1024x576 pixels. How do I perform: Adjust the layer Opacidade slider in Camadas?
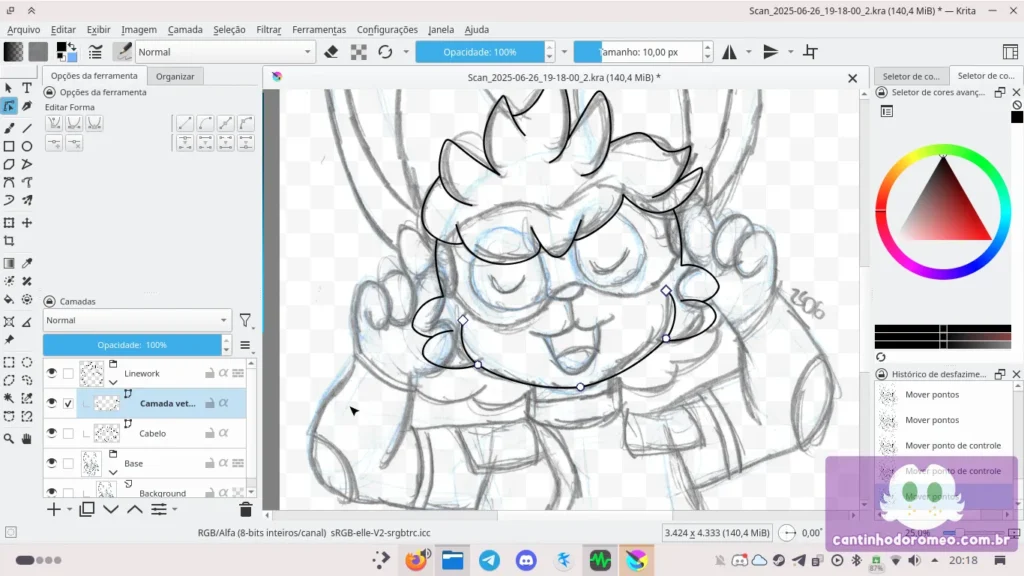pos(132,345)
